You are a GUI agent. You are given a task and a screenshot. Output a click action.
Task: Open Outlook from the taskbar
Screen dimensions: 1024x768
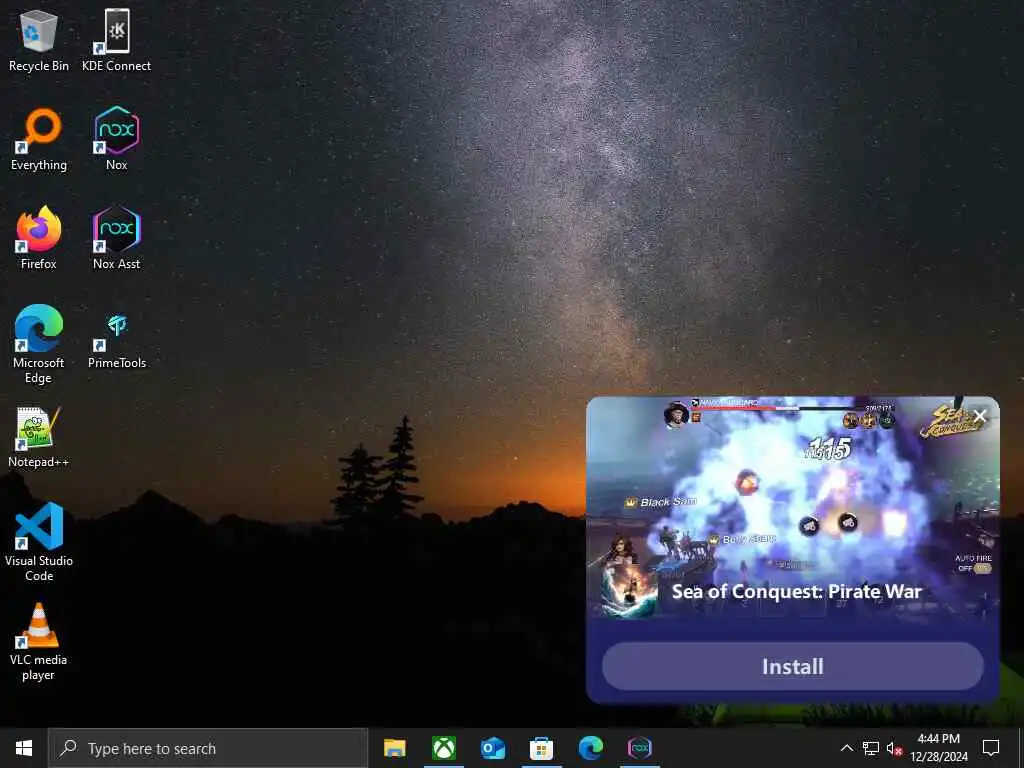point(493,748)
